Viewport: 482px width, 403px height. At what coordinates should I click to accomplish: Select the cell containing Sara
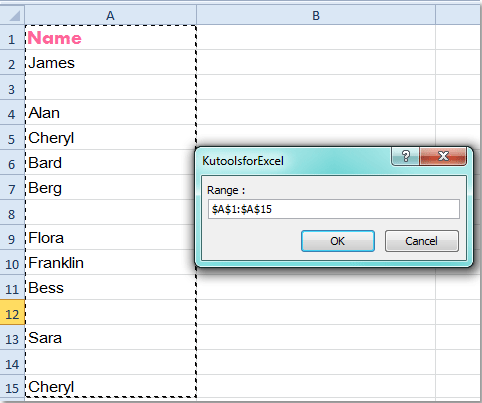click(110, 337)
